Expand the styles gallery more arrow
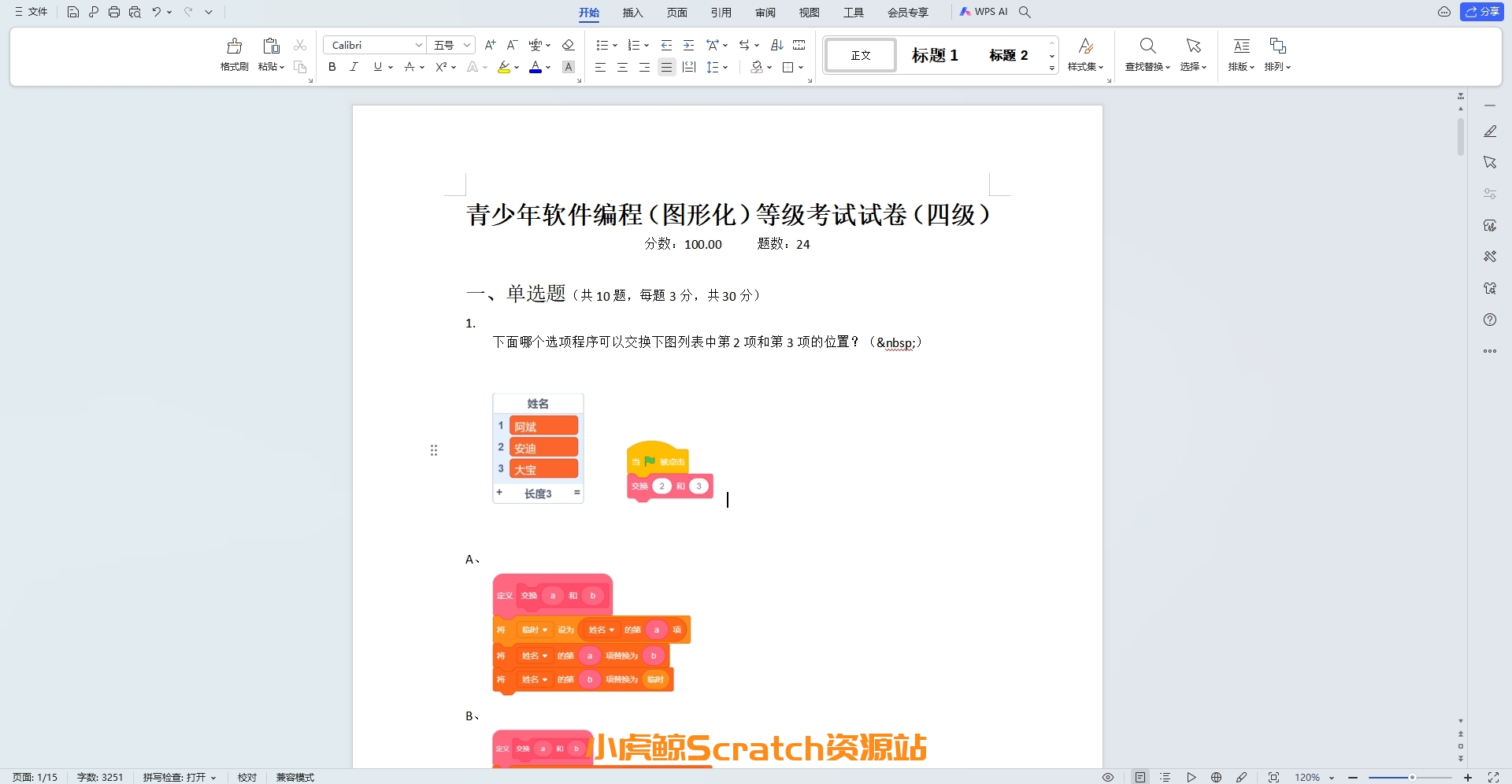This screenshot has width=1512, height=784. pos(1052,68)
